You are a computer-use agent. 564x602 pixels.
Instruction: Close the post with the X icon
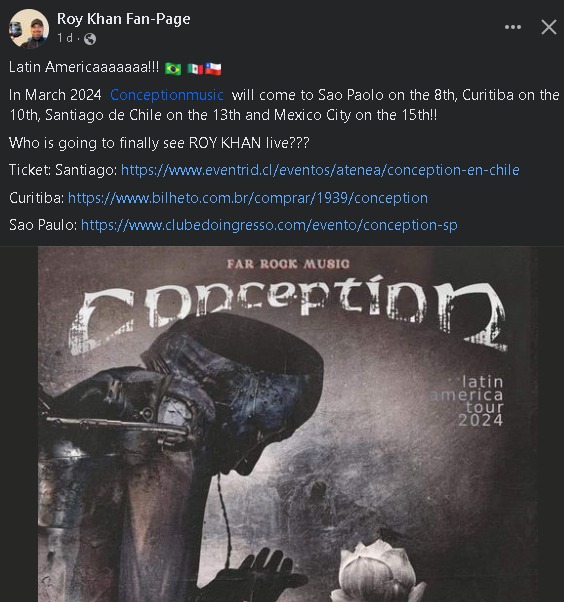point(549,27)
